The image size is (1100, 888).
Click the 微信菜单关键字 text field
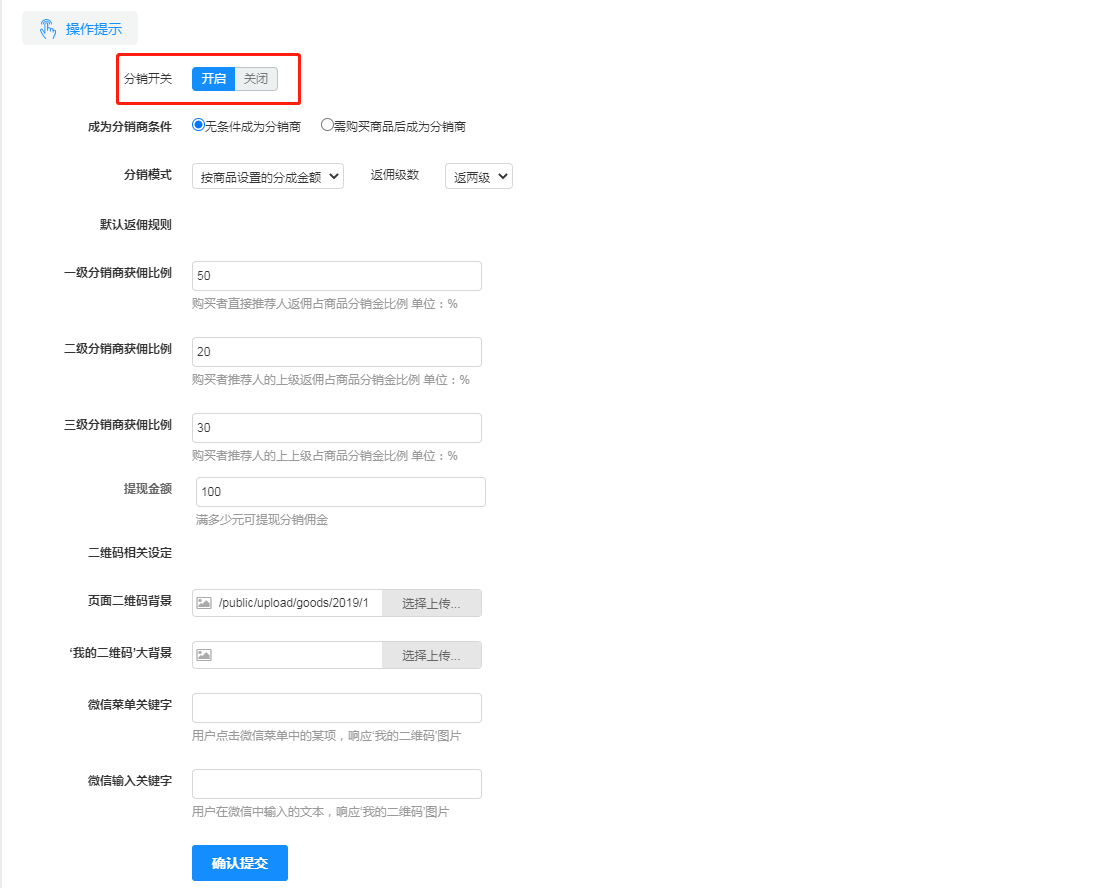pyautogui.click(x=336, y=707)
